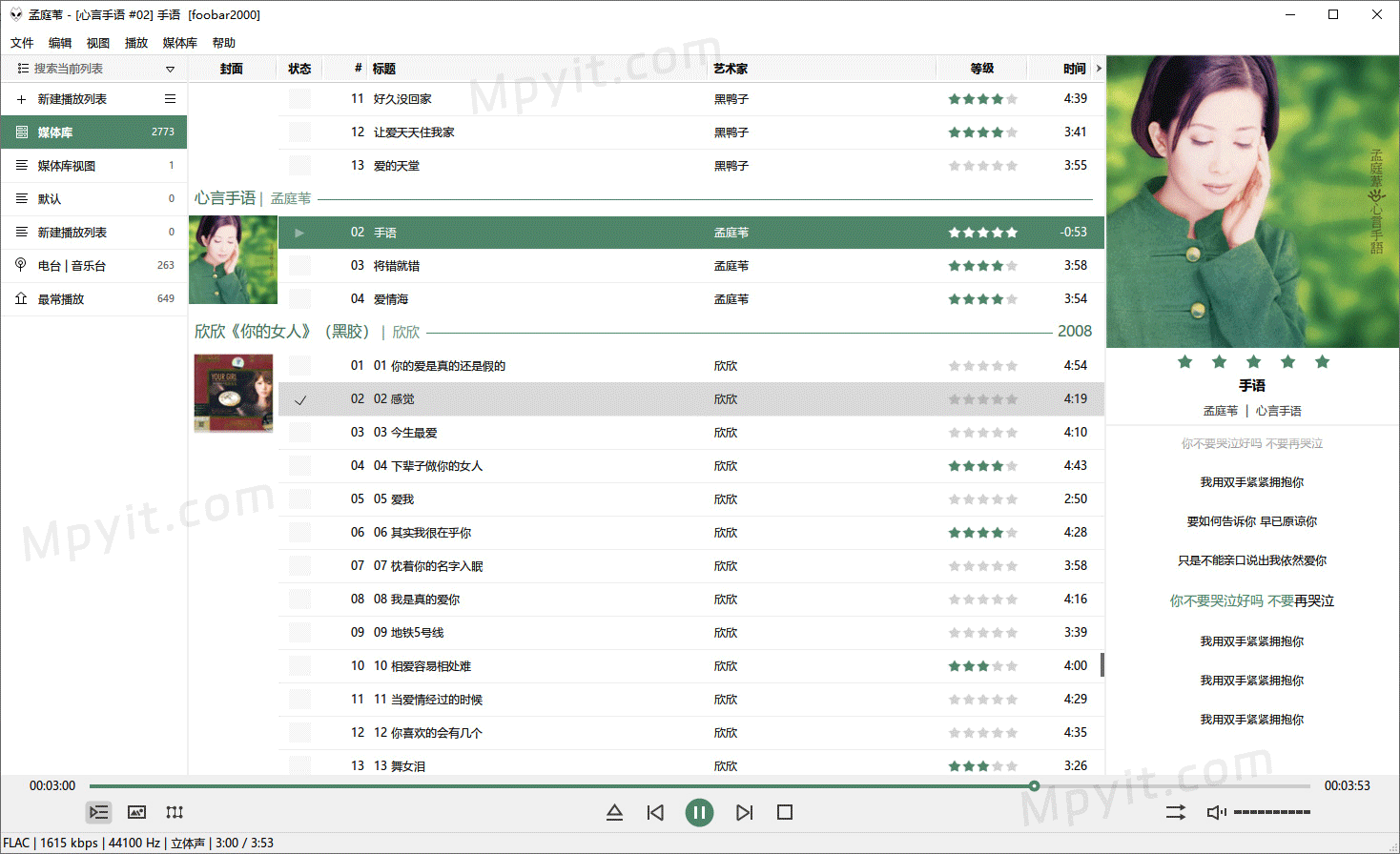Open the 媒体库 menu in menu bar
Screen dimensions: 1400x854
click(180, 43)
